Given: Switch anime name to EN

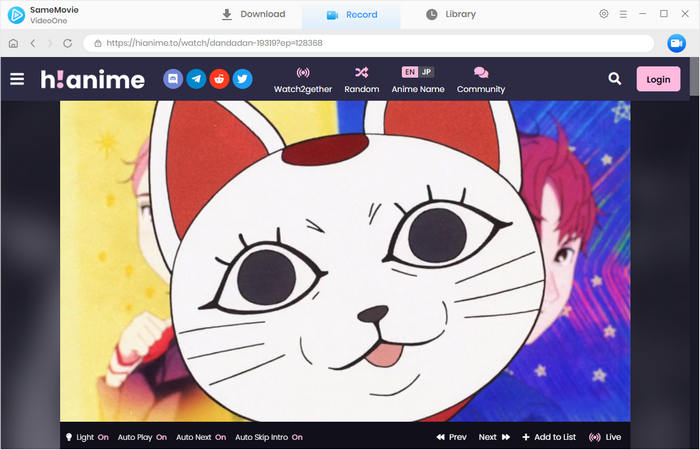Looking at the screenshot, I should point(410,72).
